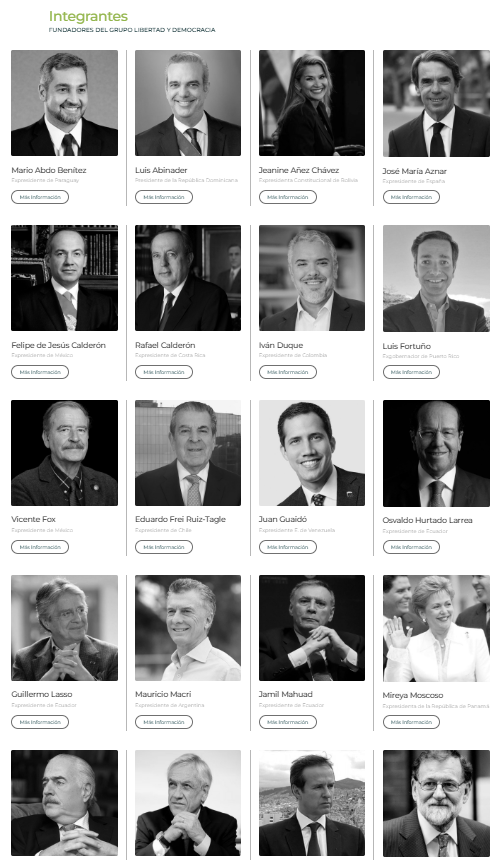This screenshot has width=494, height=860.
Task: Click the Juan Guaidó name heading
Action: (x=283, y=519)
